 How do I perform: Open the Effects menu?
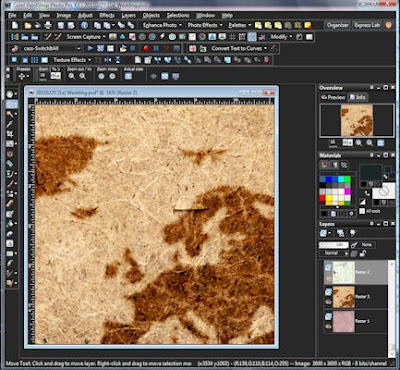click(107, 15)
